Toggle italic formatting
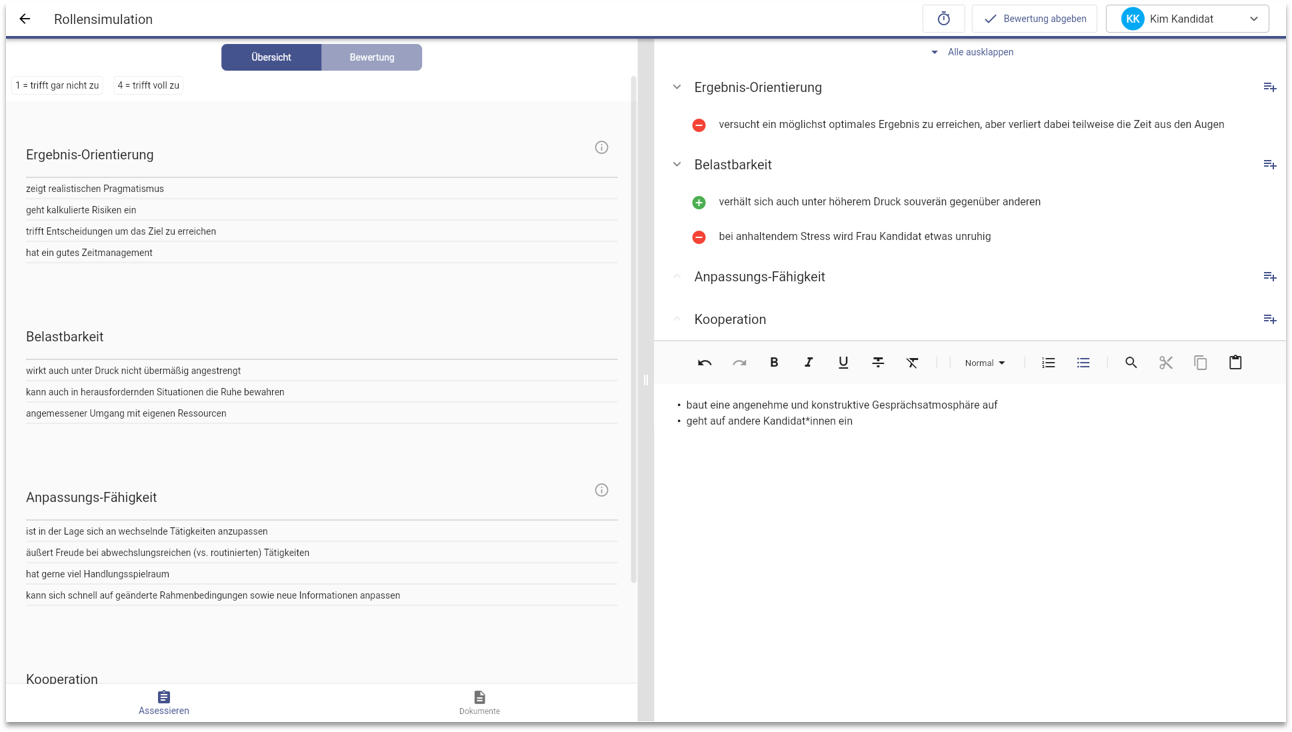1292x732 pixels. [808, 363]
